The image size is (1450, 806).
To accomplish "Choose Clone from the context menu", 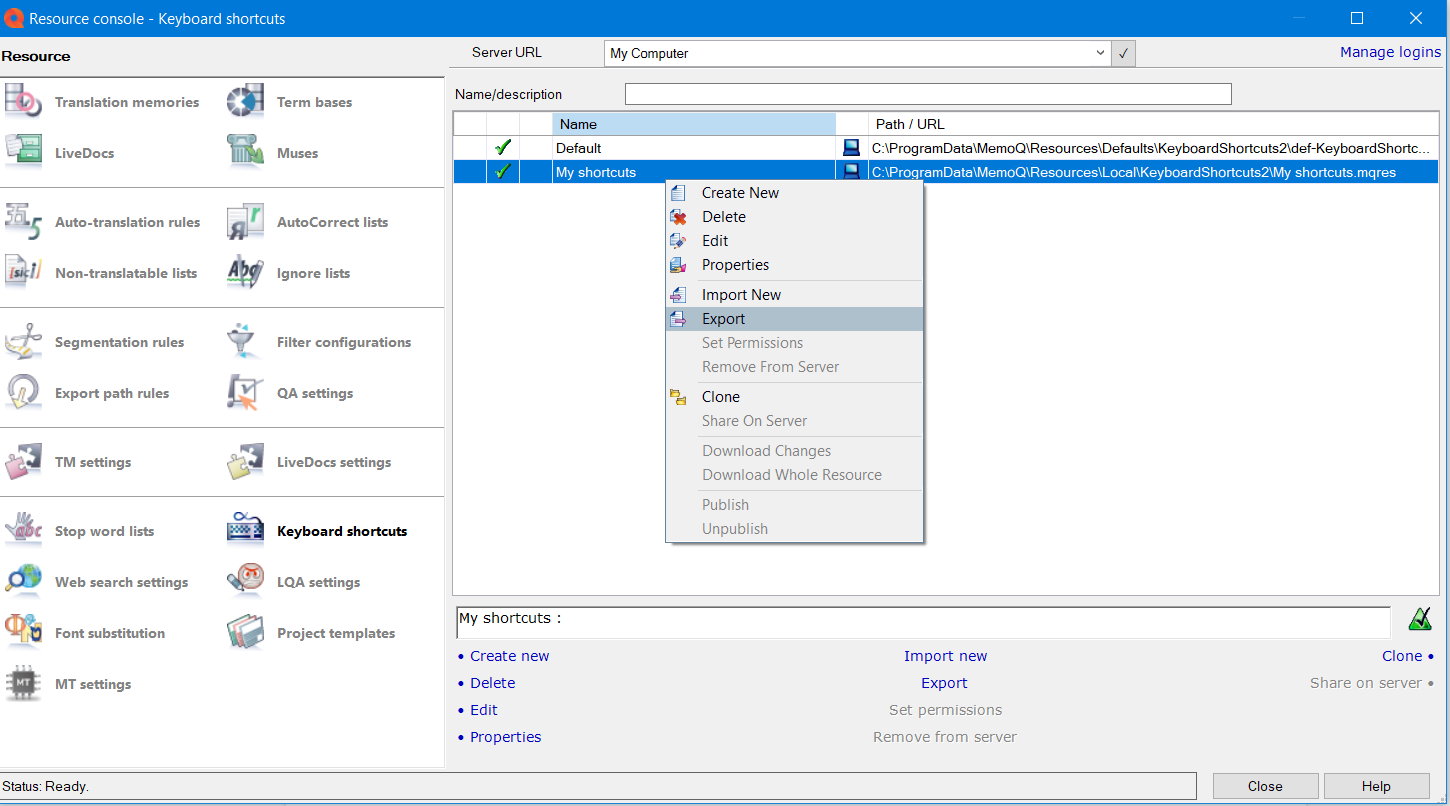I will coord(721,397).
